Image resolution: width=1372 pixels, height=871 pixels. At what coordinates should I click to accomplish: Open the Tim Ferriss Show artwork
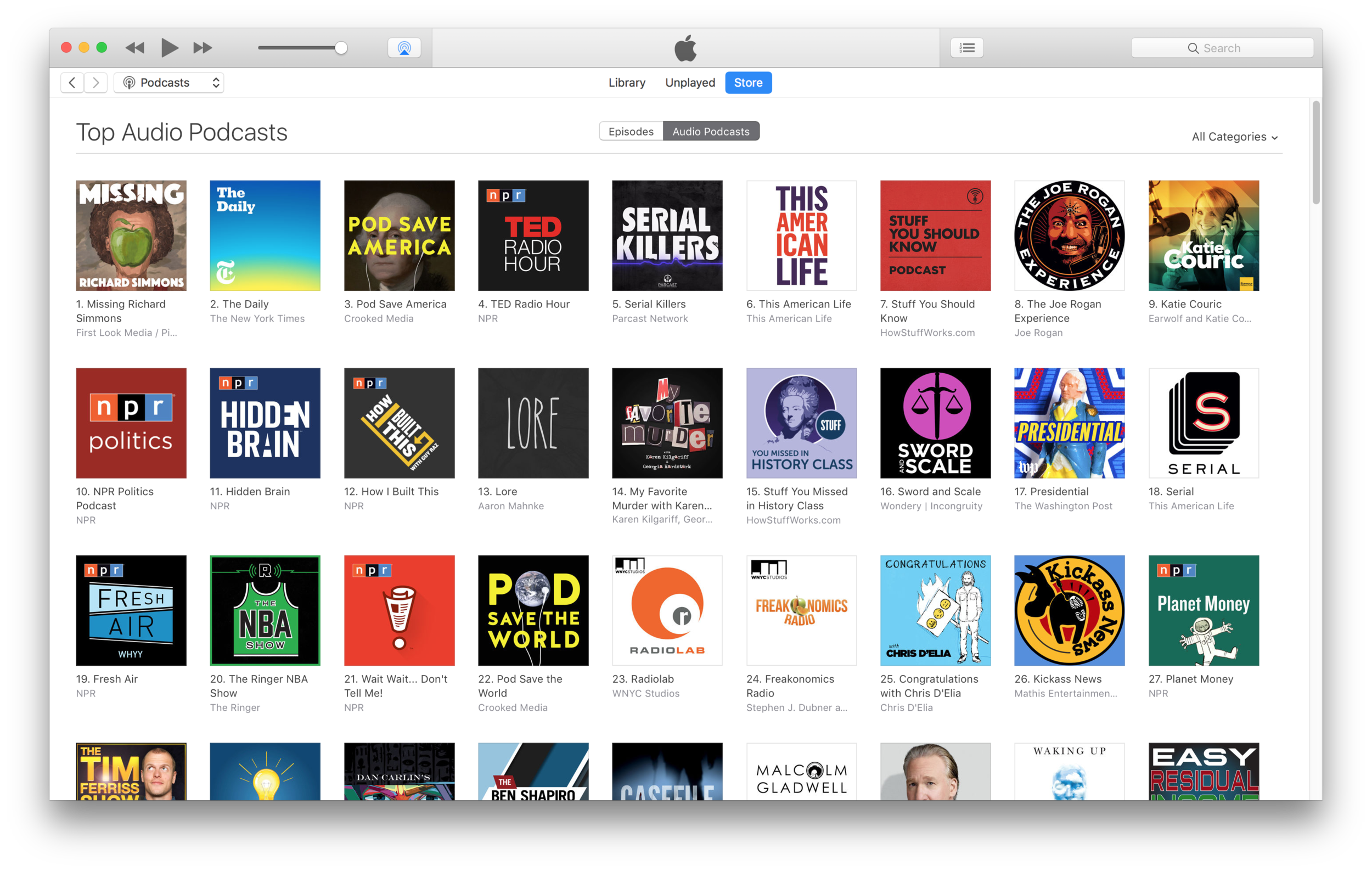coord(131,771)
